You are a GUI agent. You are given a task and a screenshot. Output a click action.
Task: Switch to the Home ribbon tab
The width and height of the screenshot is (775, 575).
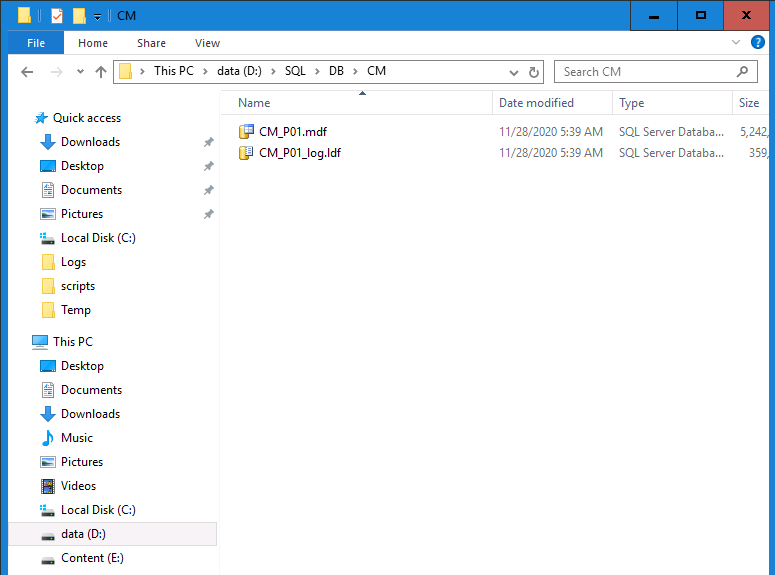93,43
